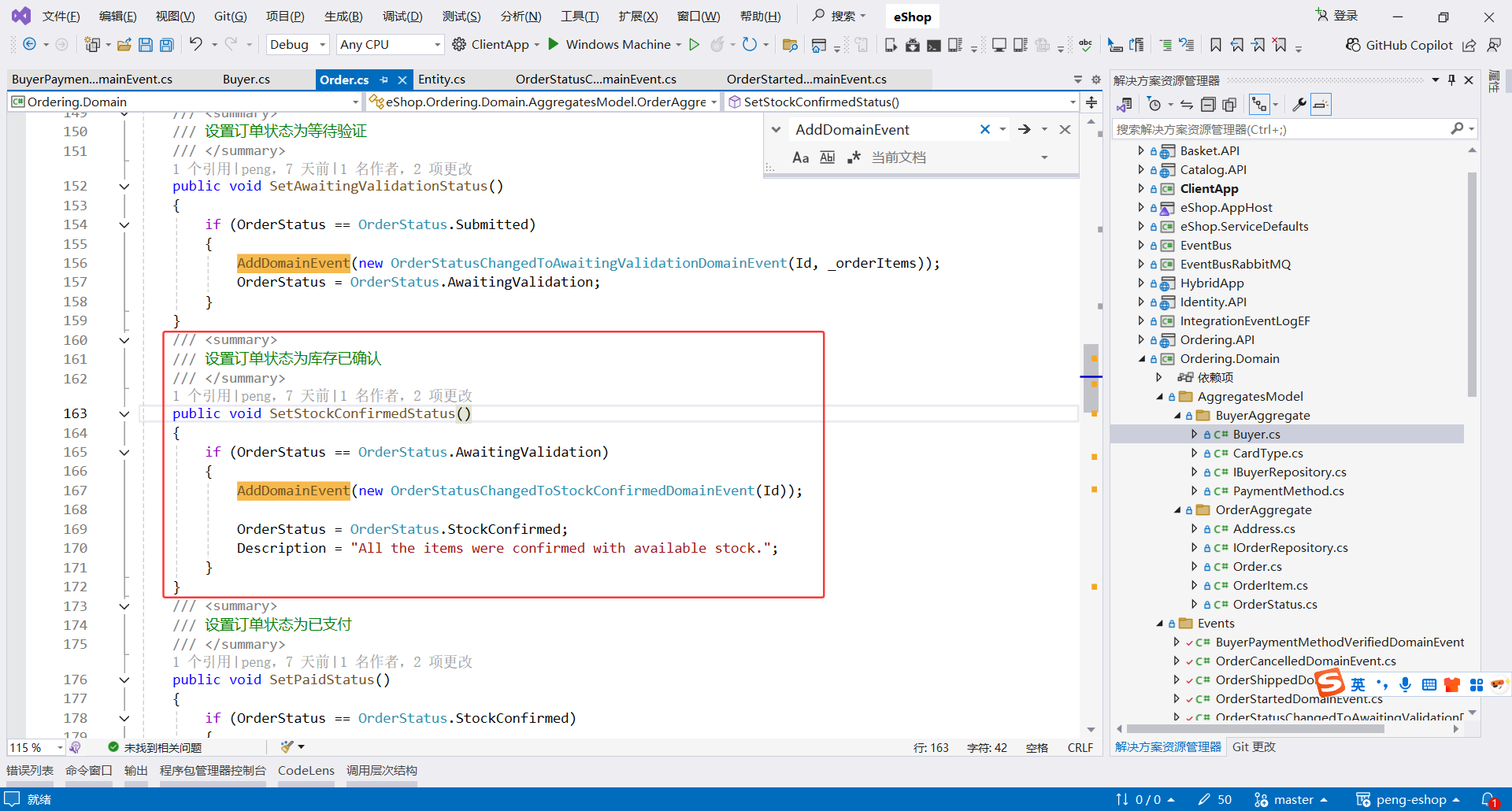1512x811 pixels.
Task: Switch to the Buyer.cs editor tab
Action: point(246,80)
